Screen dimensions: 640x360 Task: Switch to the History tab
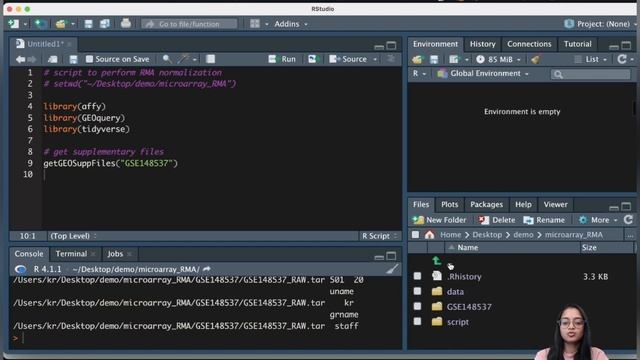pyautogui.click(x=482, y=44)
